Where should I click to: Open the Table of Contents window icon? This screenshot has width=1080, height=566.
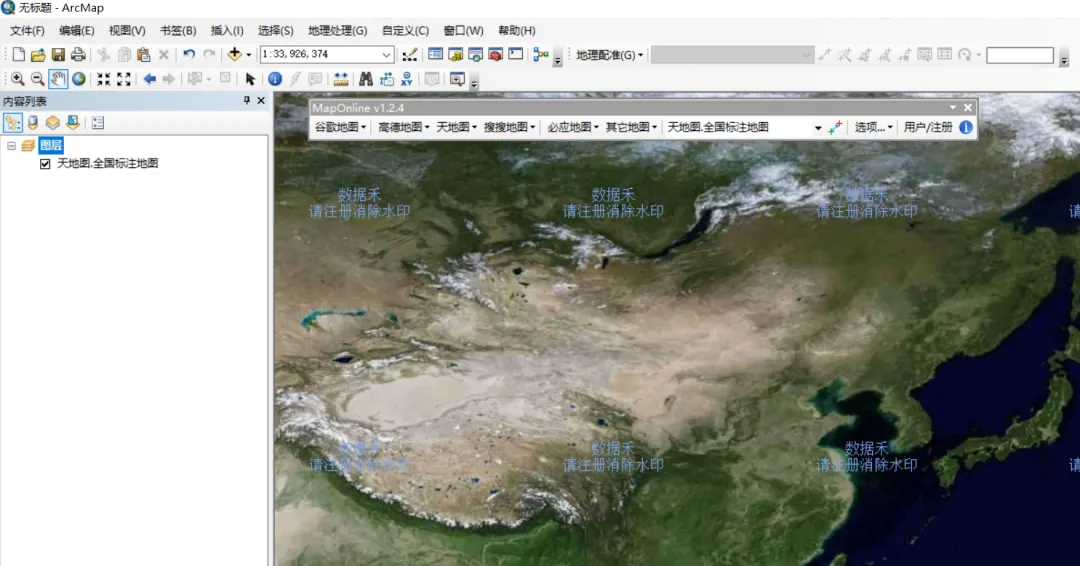pyautogui.click(x=435, y=54)
